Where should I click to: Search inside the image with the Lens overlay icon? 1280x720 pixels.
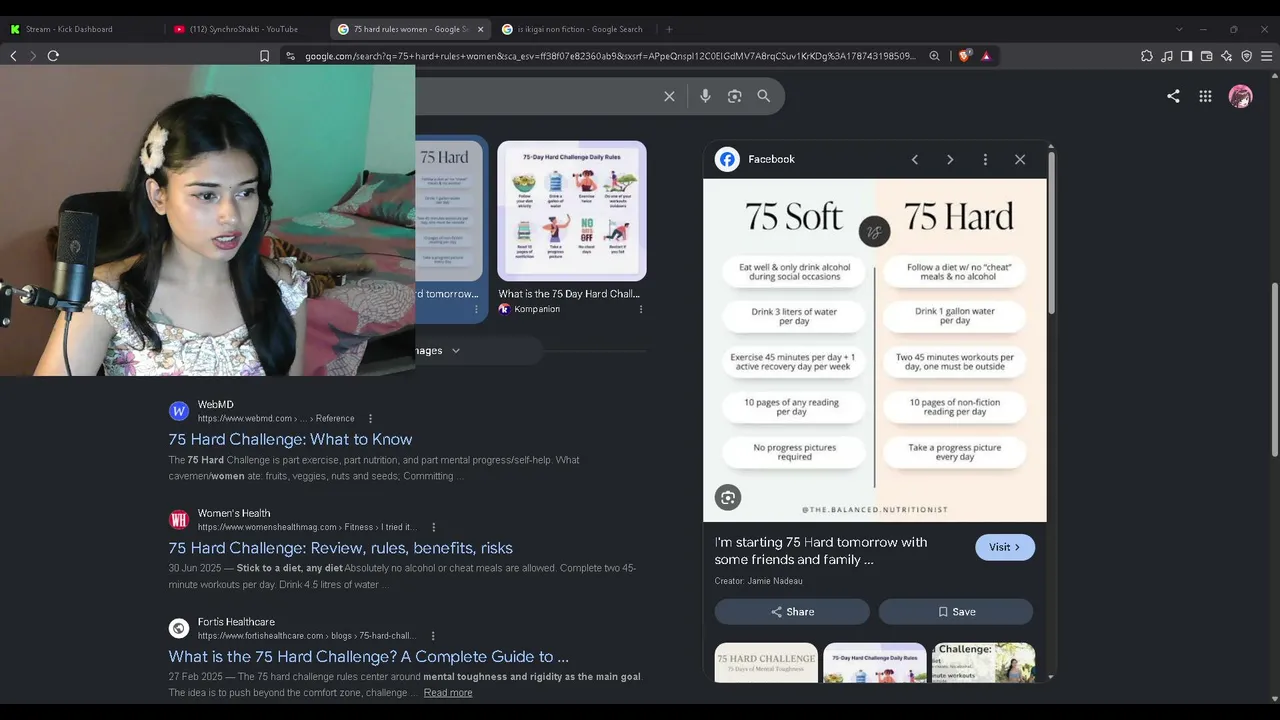point(728,497)
